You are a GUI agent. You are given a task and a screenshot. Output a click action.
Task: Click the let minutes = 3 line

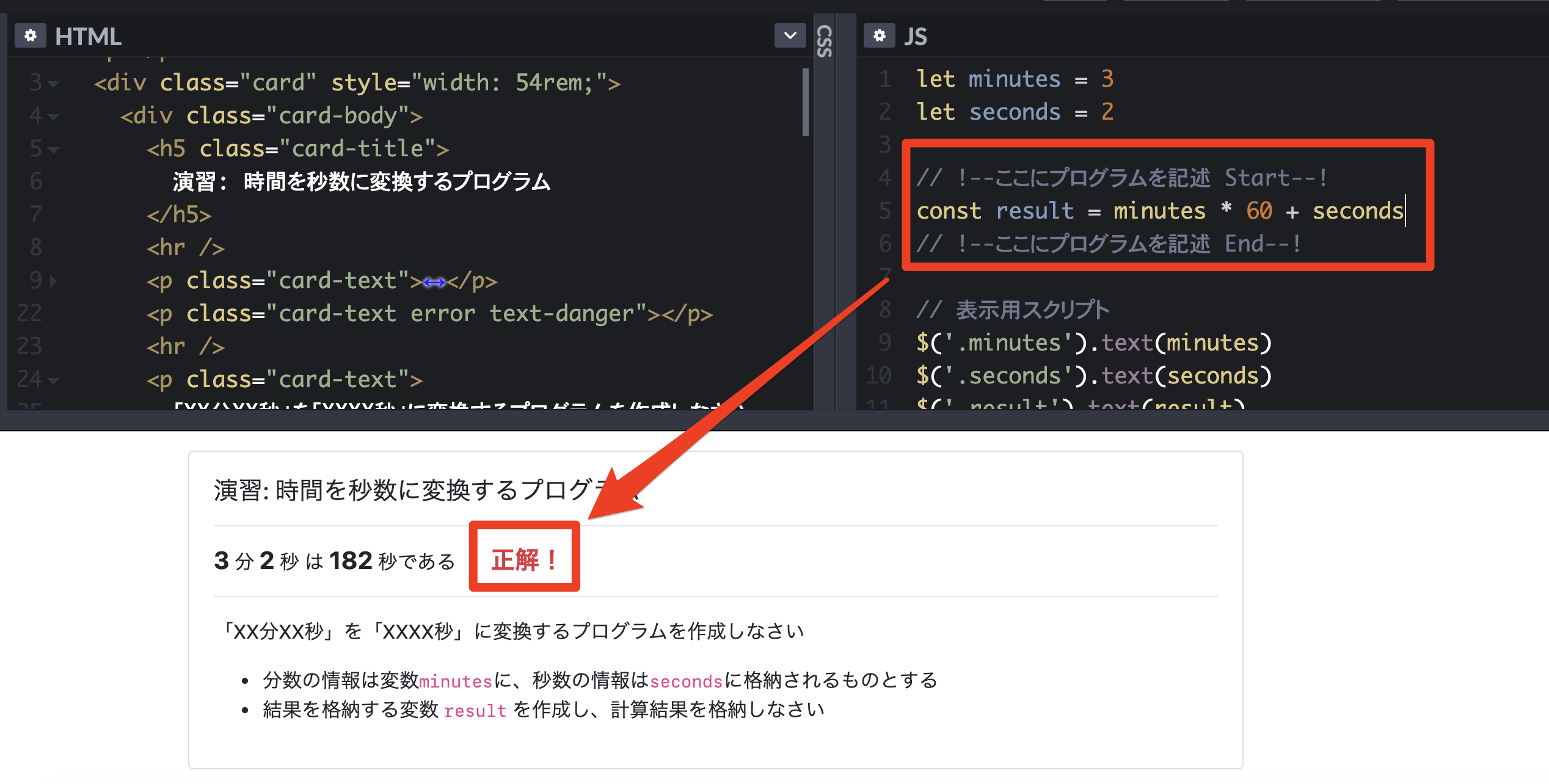1014,79
